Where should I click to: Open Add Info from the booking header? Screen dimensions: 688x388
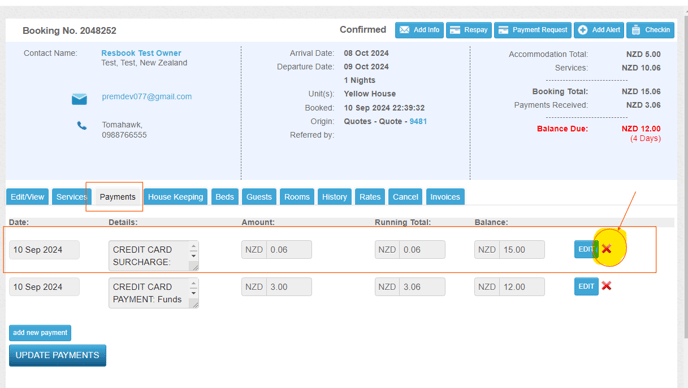click(x=419, y=30)
